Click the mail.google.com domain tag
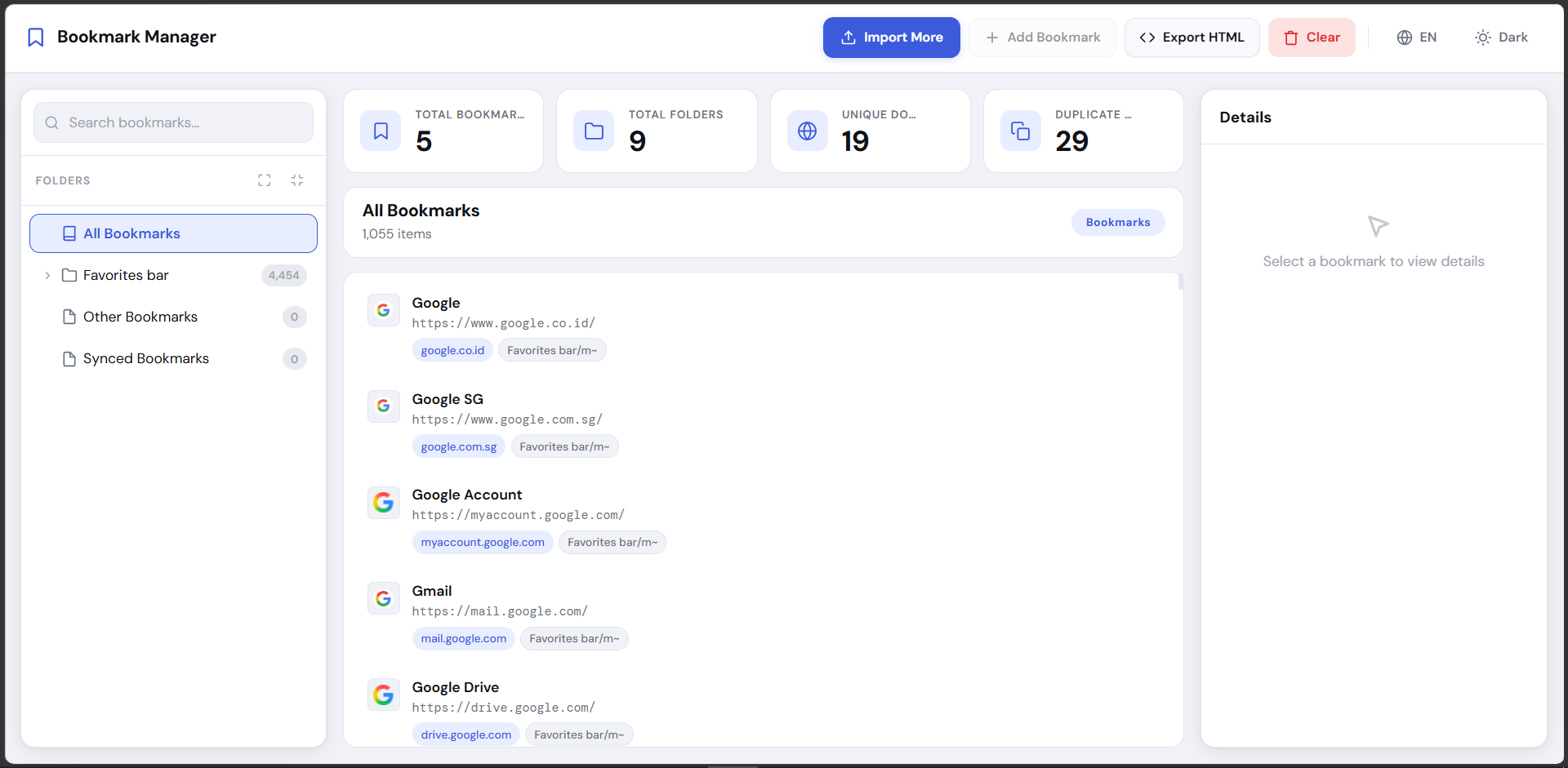Viewport: 1568px width, 768px height. [464, 639]
